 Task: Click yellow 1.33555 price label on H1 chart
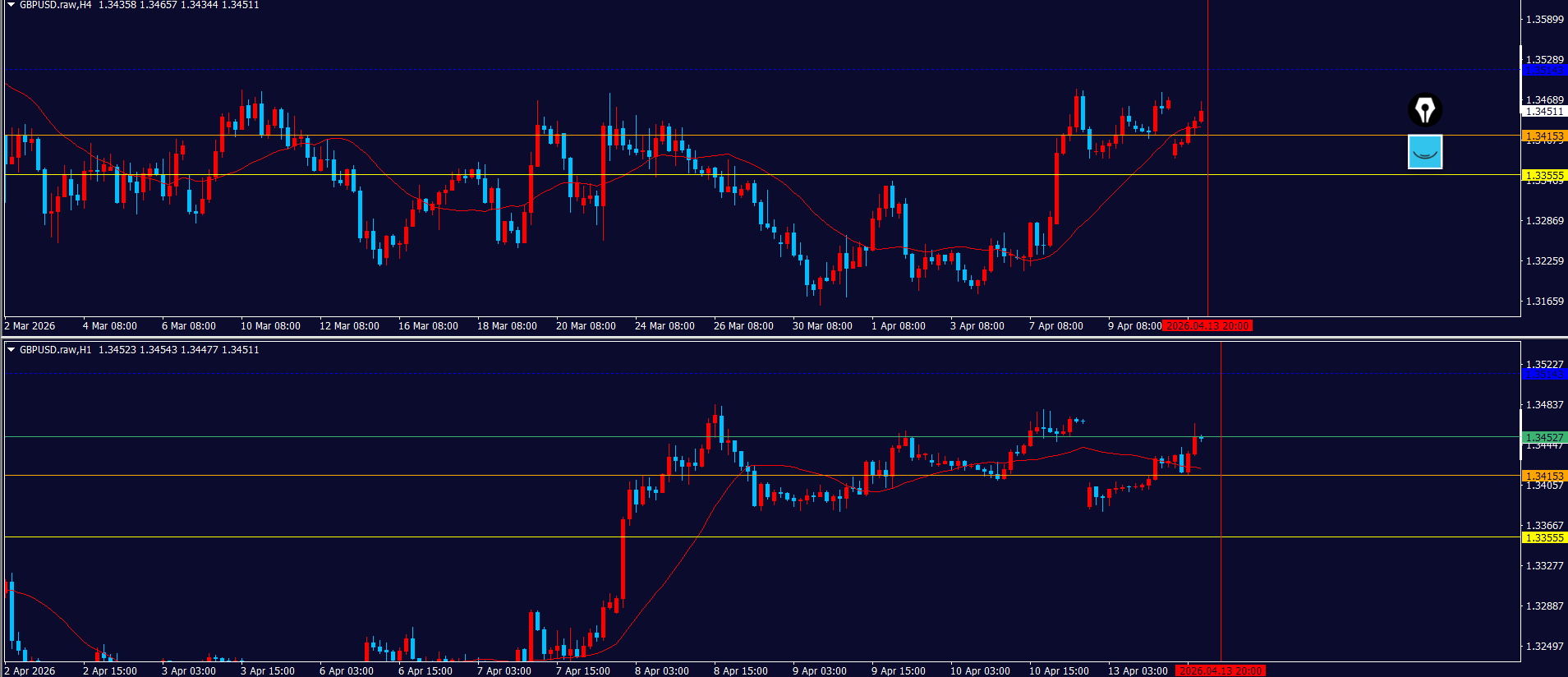[x=1544, y=537]
